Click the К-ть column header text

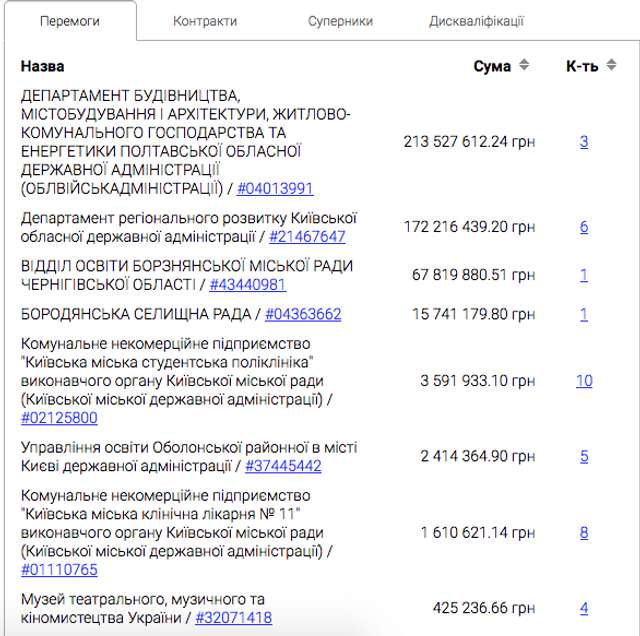[x=582, y=66]
